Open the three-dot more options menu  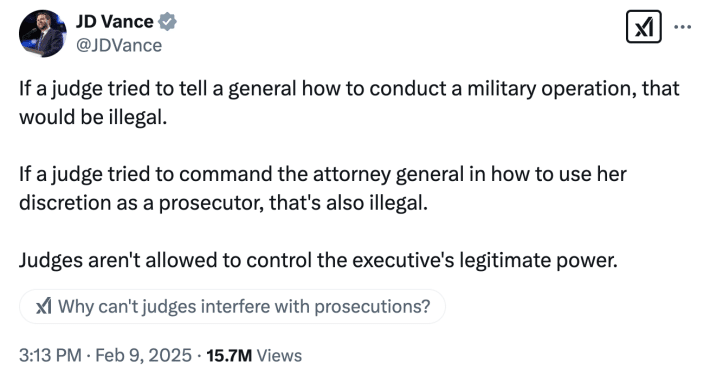click(x=682, y=27)
